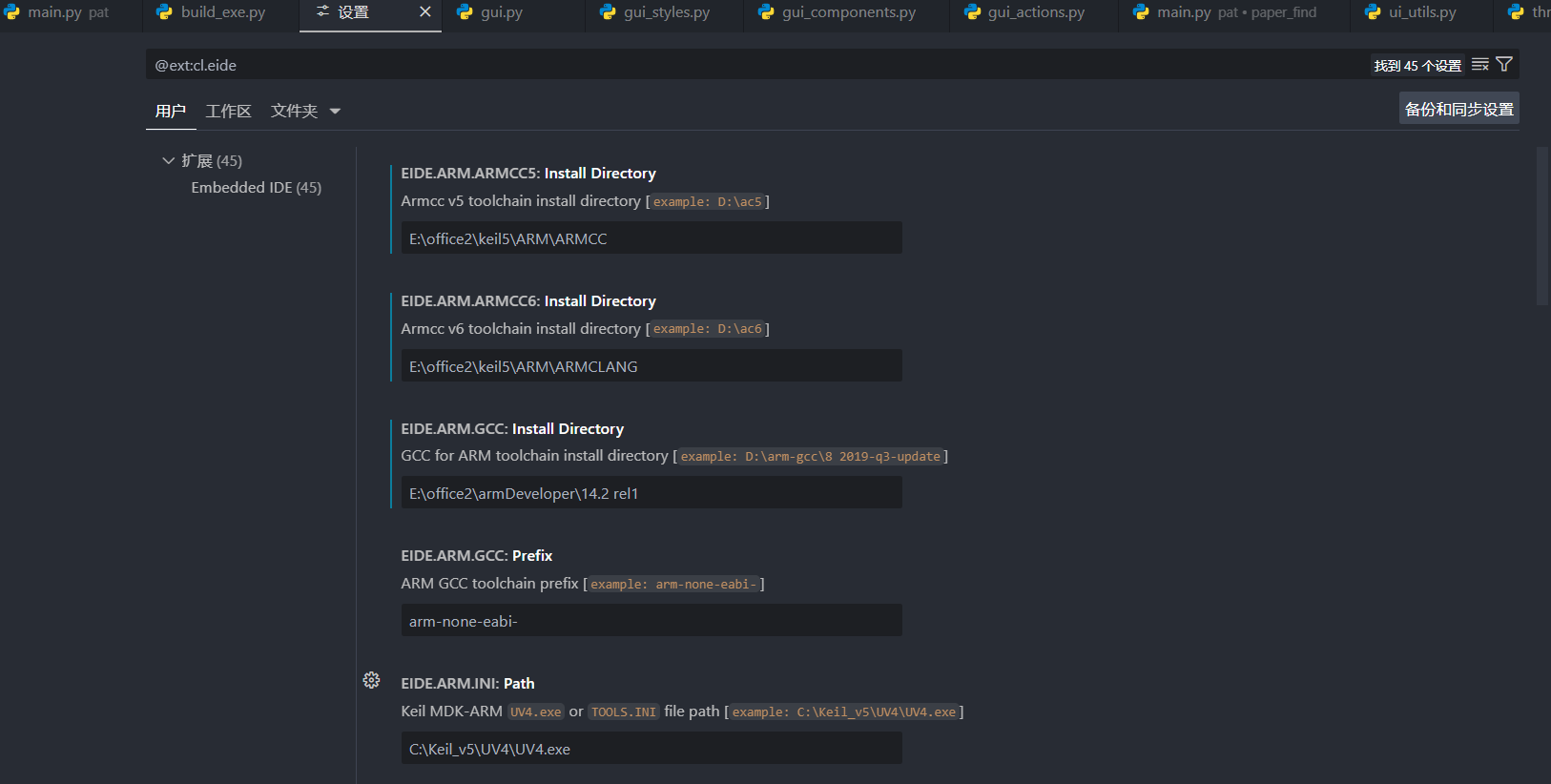The width and height of the screenshot is (1551, 784).
Task: Open the ui_utils.py editor tab
Action: click(1422, 12)
